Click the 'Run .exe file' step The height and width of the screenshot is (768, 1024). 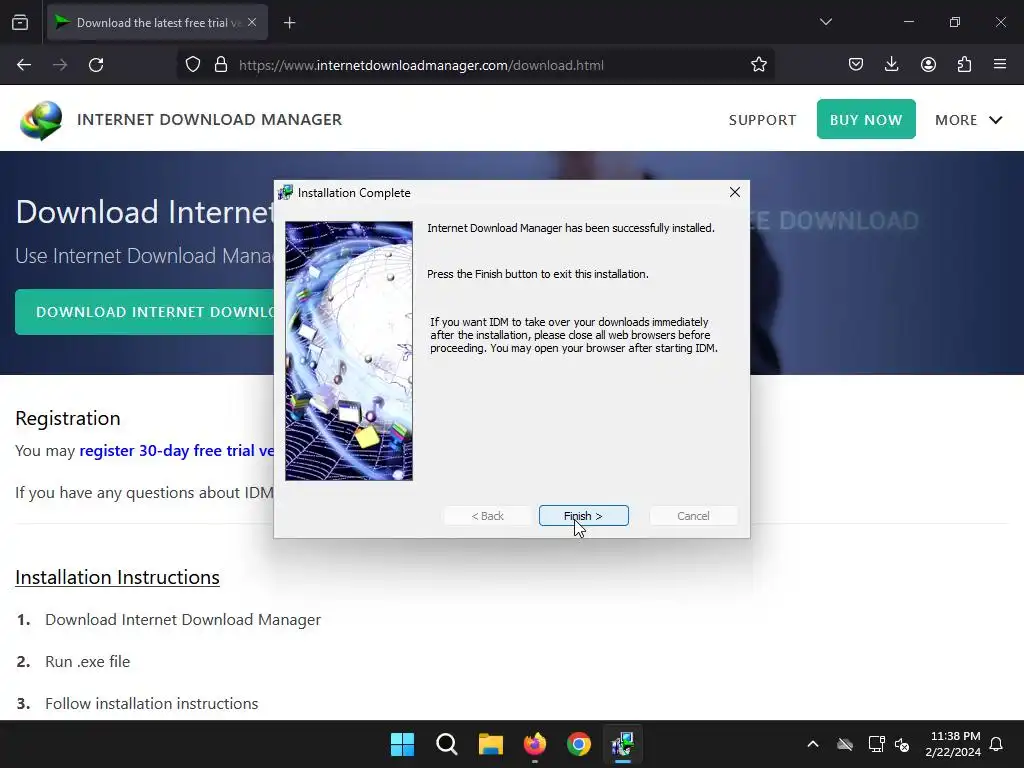[88, 662]
